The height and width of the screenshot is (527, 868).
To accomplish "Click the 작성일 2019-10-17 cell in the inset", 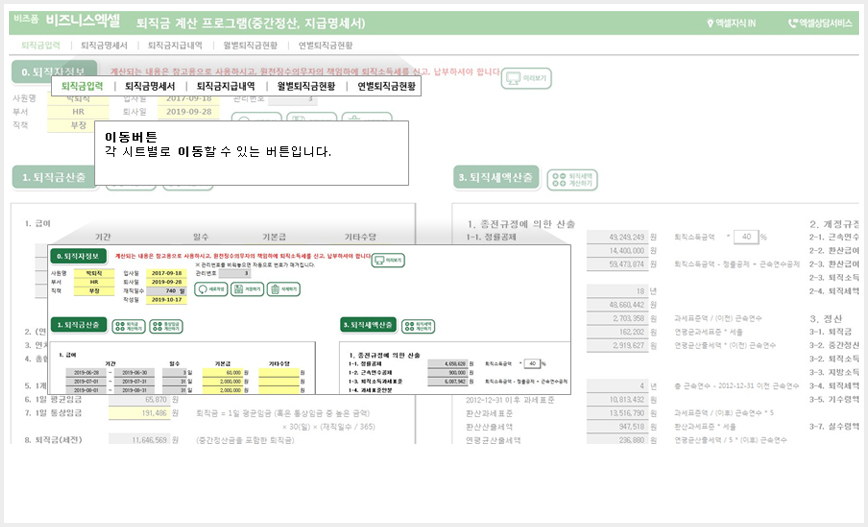I will [x=167, y=300].
